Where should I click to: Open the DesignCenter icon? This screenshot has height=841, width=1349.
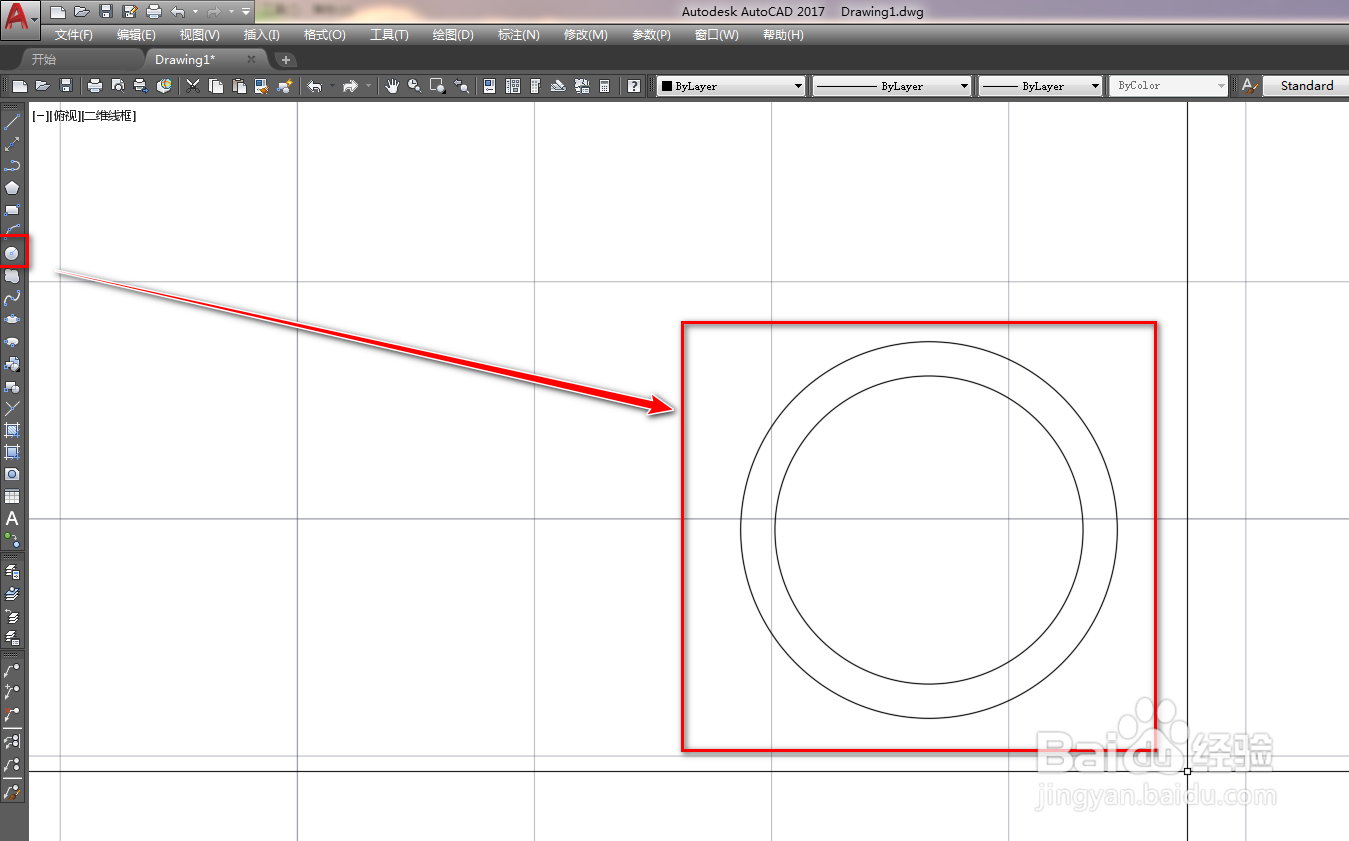[512, 86]
